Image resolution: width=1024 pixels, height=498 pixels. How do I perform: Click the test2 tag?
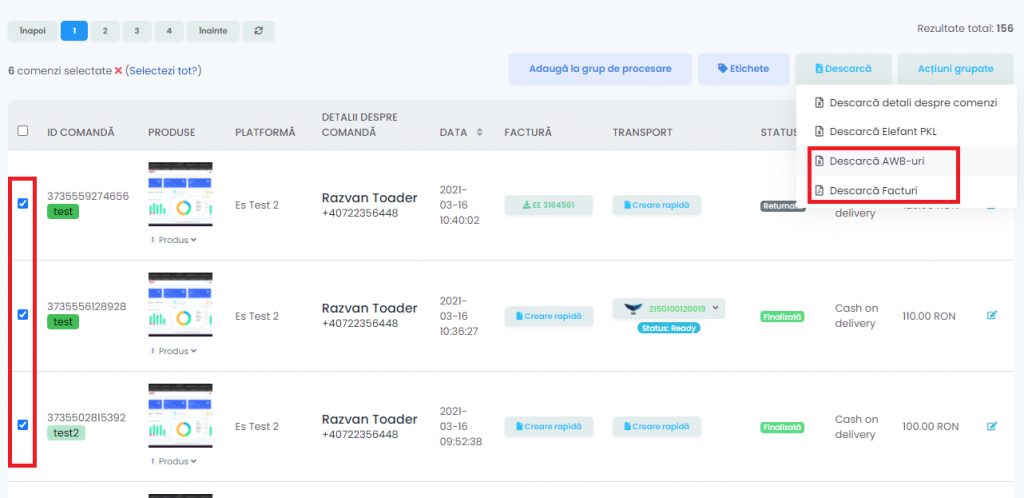[66, 433]
